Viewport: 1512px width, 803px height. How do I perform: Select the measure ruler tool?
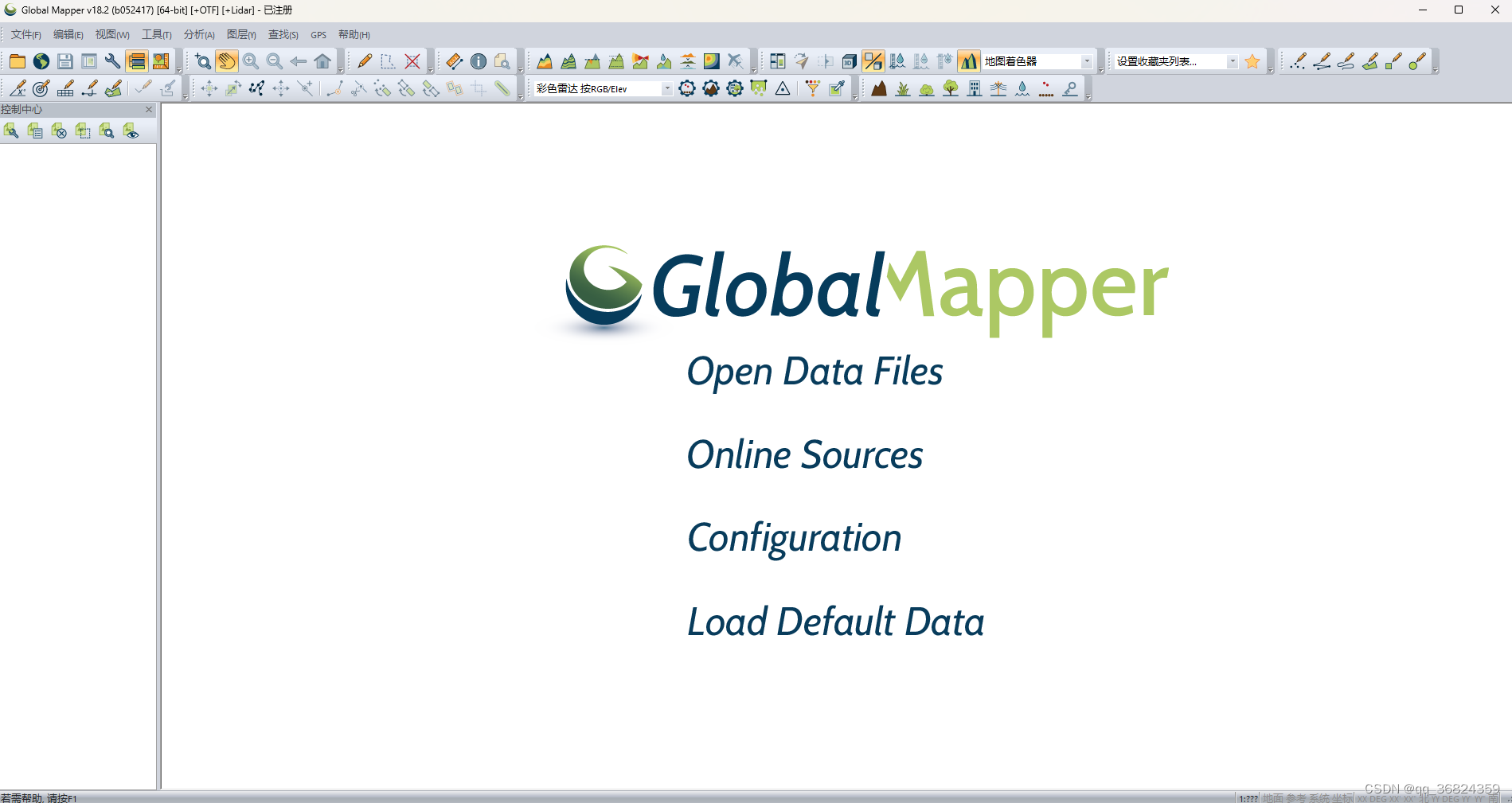click(x=455, y=61)
